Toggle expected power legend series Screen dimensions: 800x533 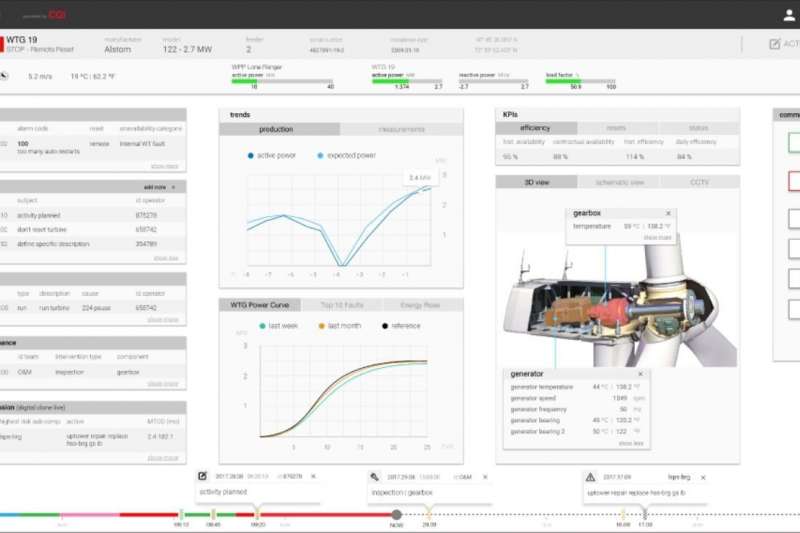point(346,156)
